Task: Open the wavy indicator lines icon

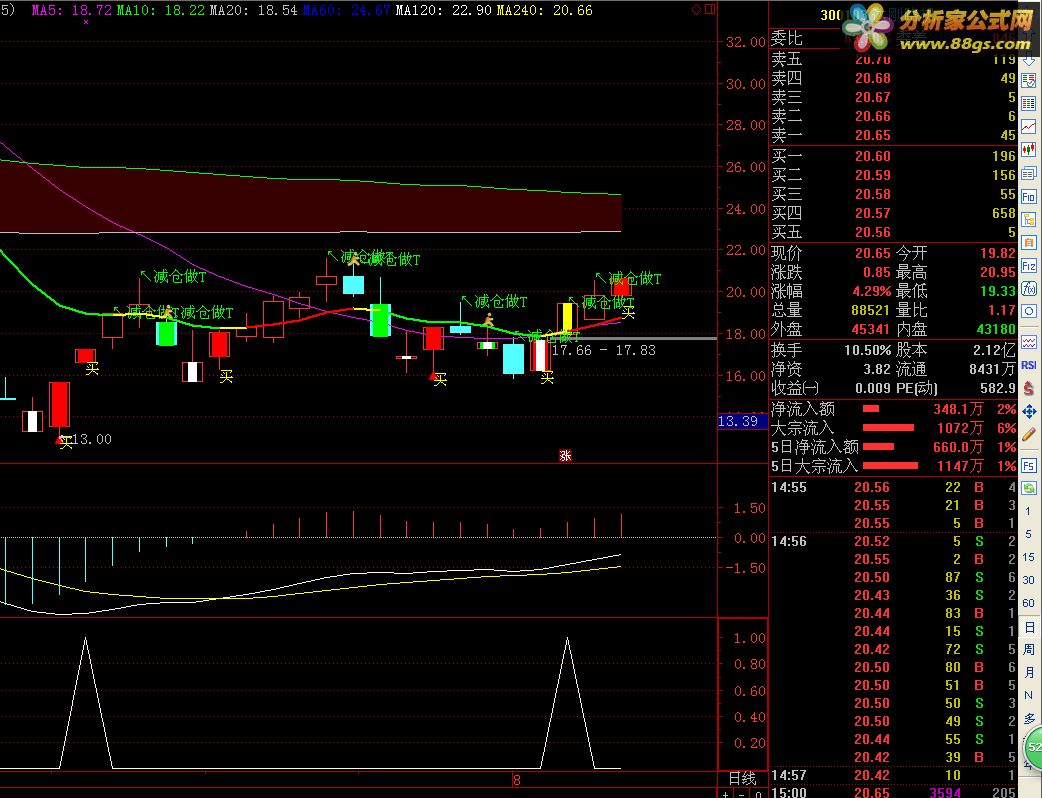Action: pyautogui.click(x=1029, y=343)
